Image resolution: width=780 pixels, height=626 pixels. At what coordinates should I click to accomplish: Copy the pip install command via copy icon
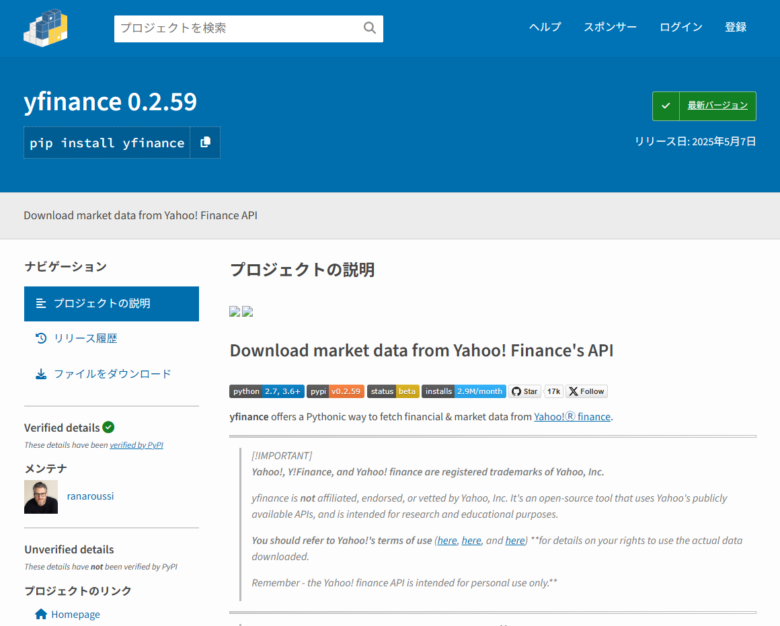pos(205,142)
